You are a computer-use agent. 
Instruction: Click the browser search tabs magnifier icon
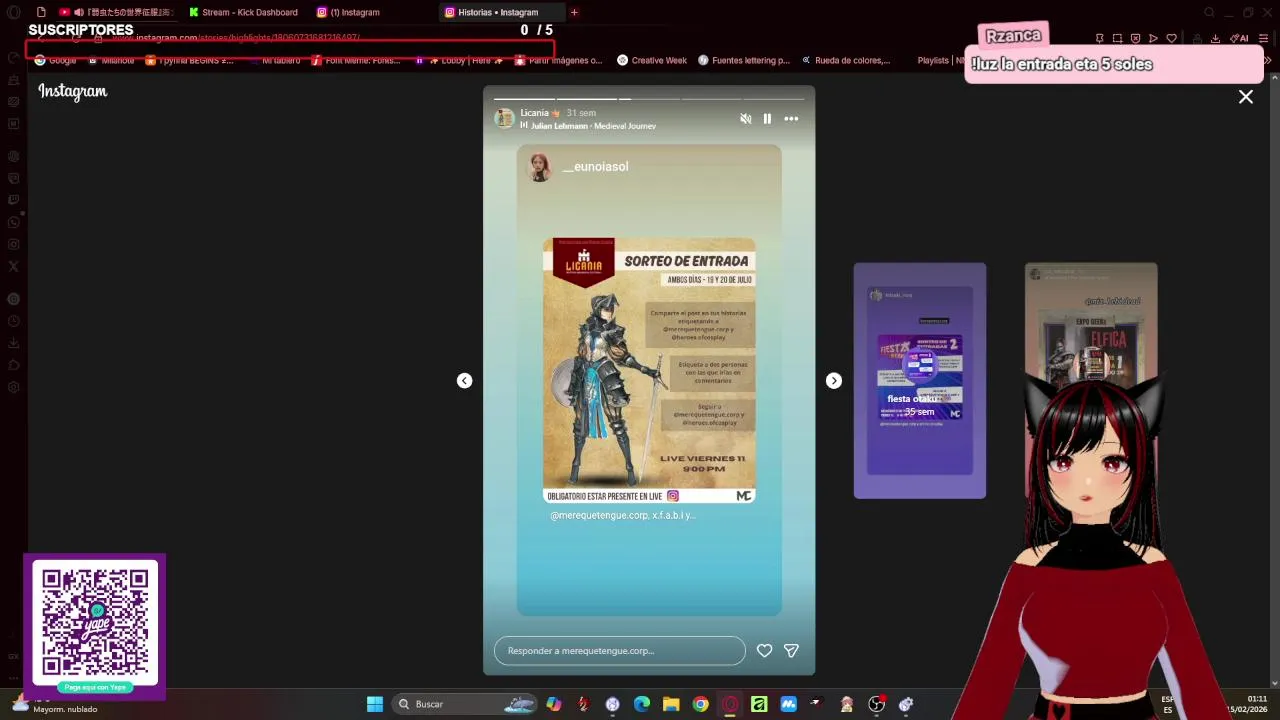point(1209,12)
